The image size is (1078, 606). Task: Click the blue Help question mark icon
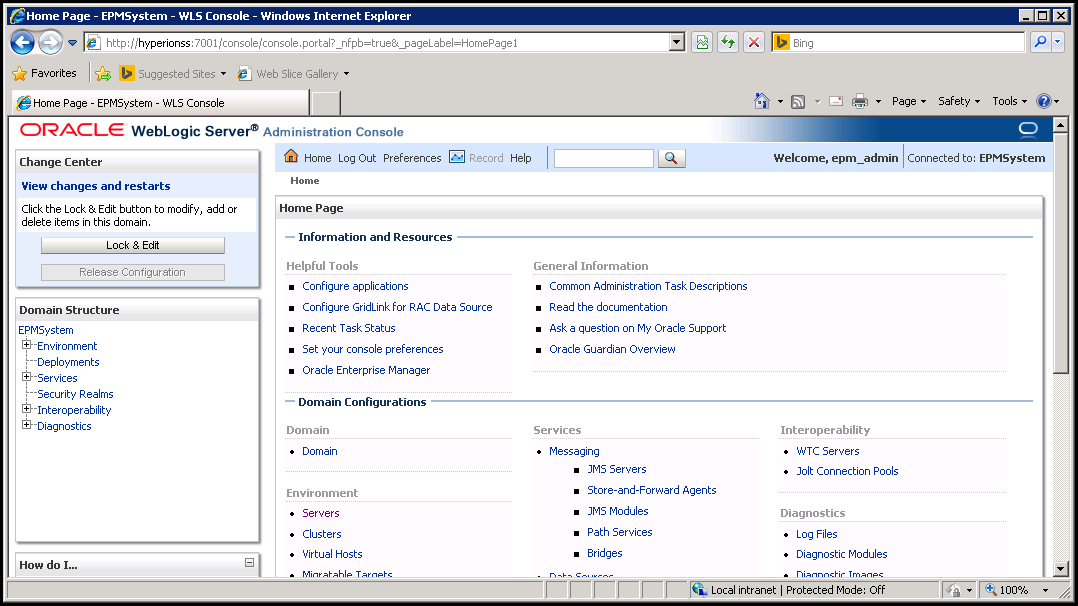1044,101
